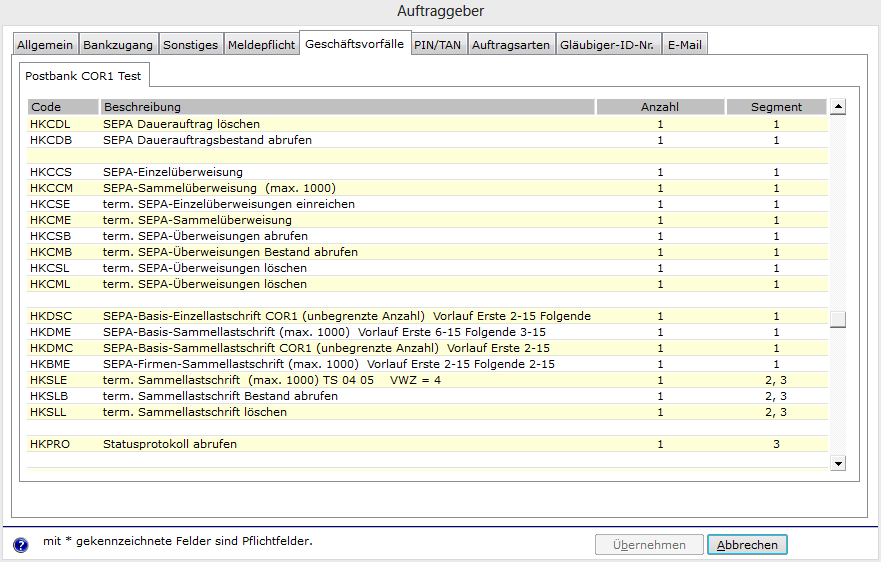The width and height of the screenshot is (881, 562).
Task: Switch to the Bankzugang tab
Action: (x=118, y=45)
